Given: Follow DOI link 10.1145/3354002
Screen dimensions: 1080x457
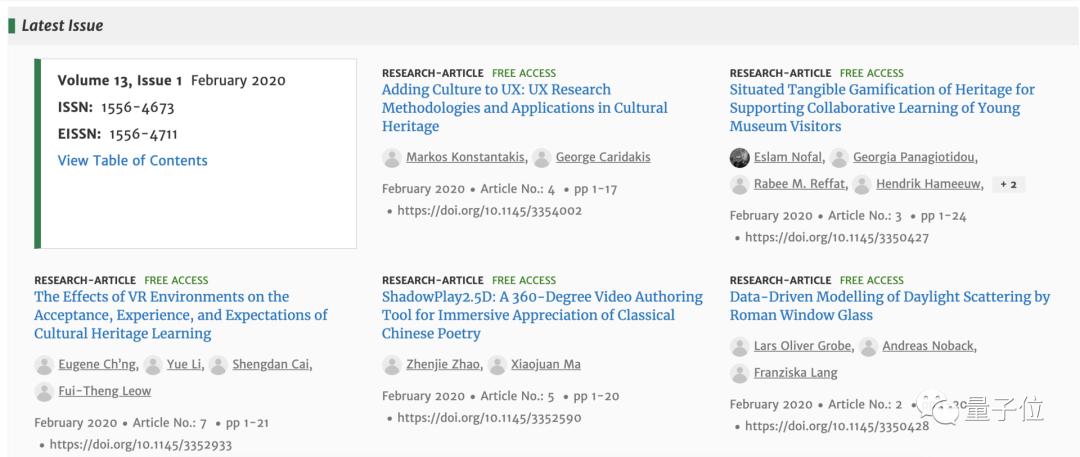Looking at the screenshot, I should tap(489, 211).
